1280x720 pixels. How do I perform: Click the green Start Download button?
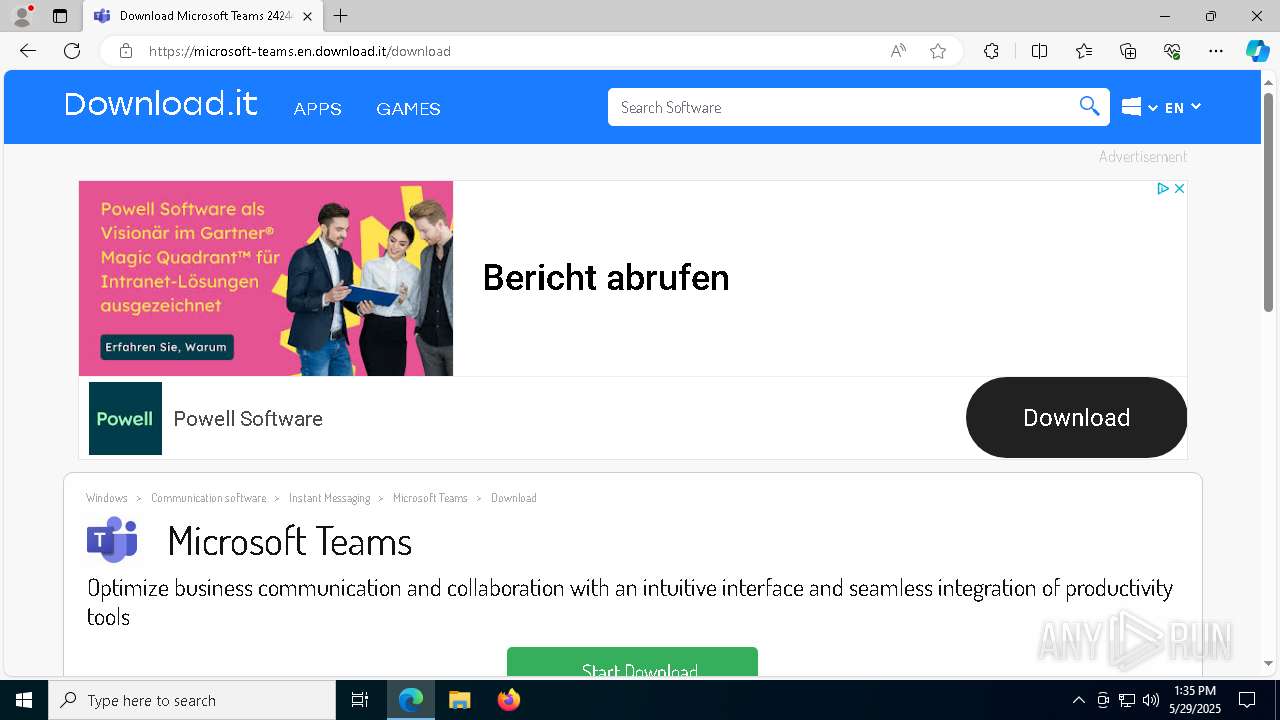pos(632,662)
